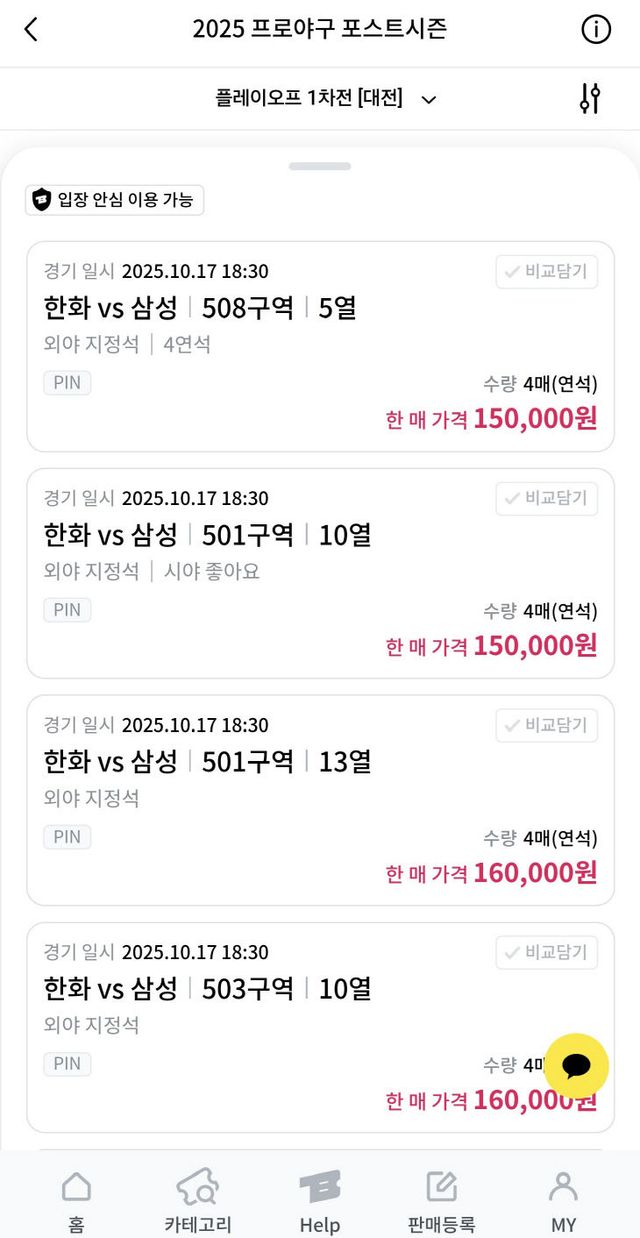Go to the 홈 home icon
Image resolution: width=640 pixels, height=1238 pixels.
click(77, 1196)
